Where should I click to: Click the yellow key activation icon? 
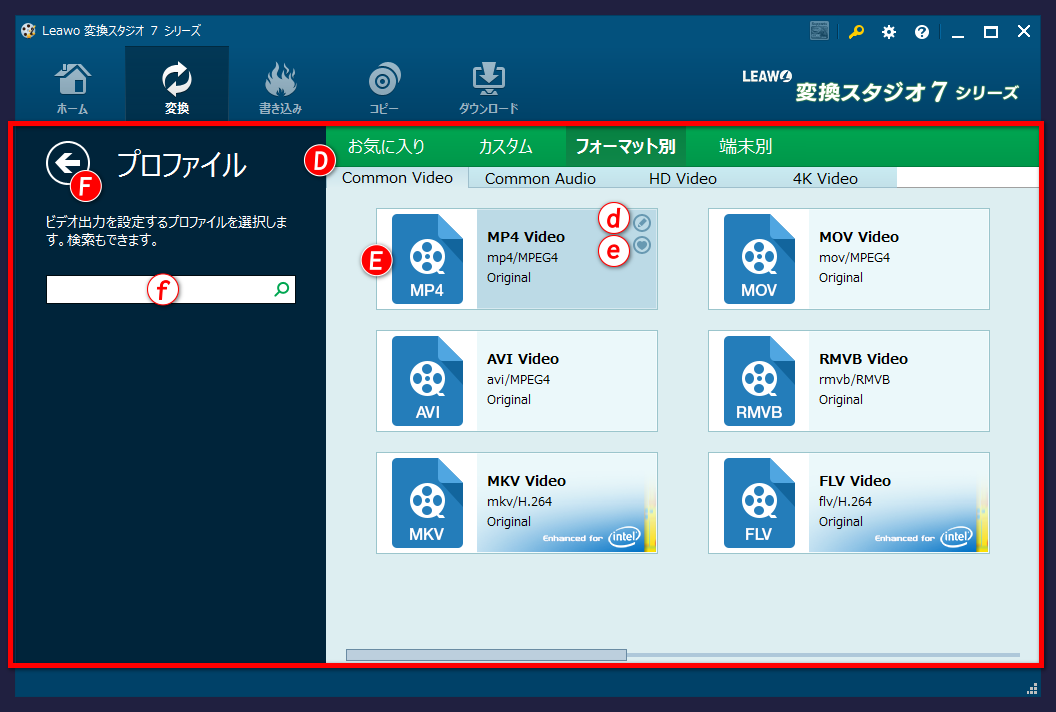click(x=856, y=32)
